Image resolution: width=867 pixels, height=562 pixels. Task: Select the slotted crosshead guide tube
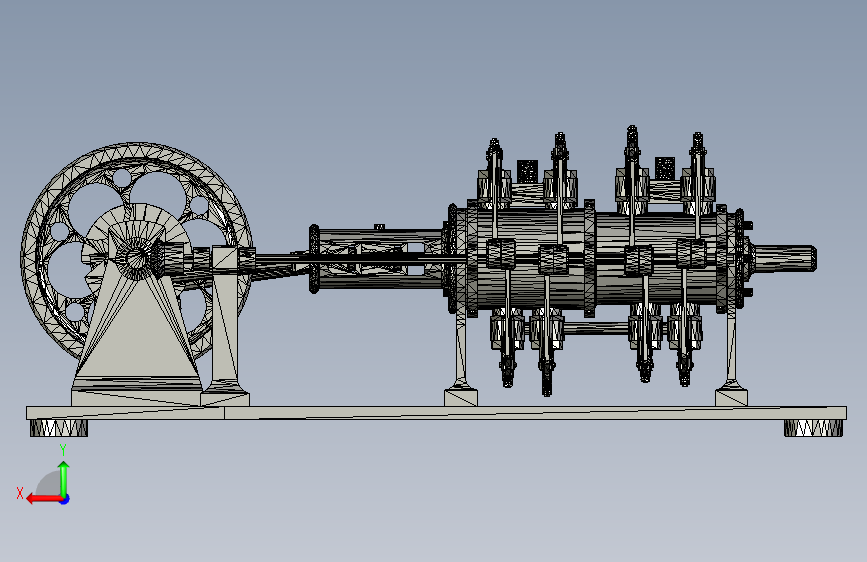(379, 258)
